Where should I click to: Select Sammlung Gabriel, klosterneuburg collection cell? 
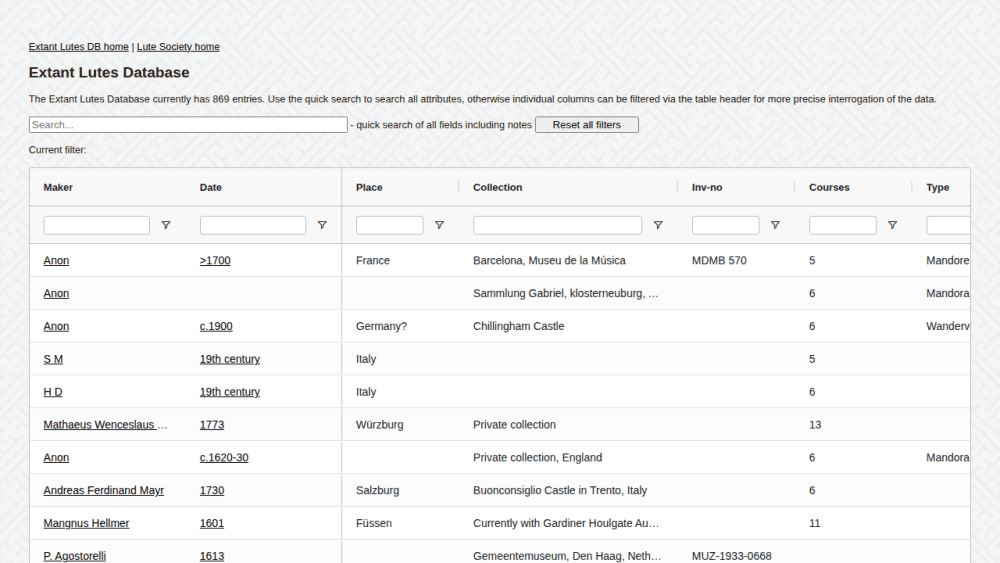[x=566, y=293]
